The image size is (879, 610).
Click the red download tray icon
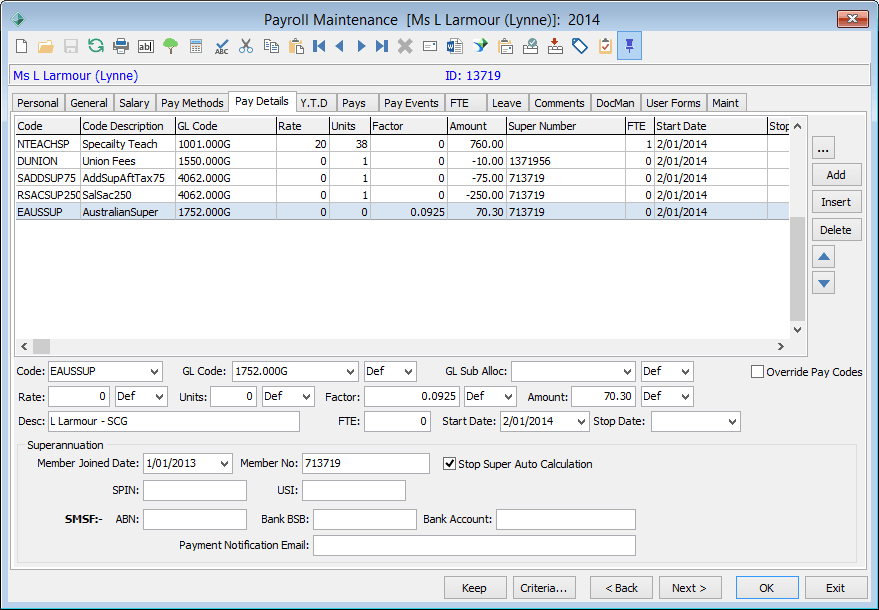(555, 46)
